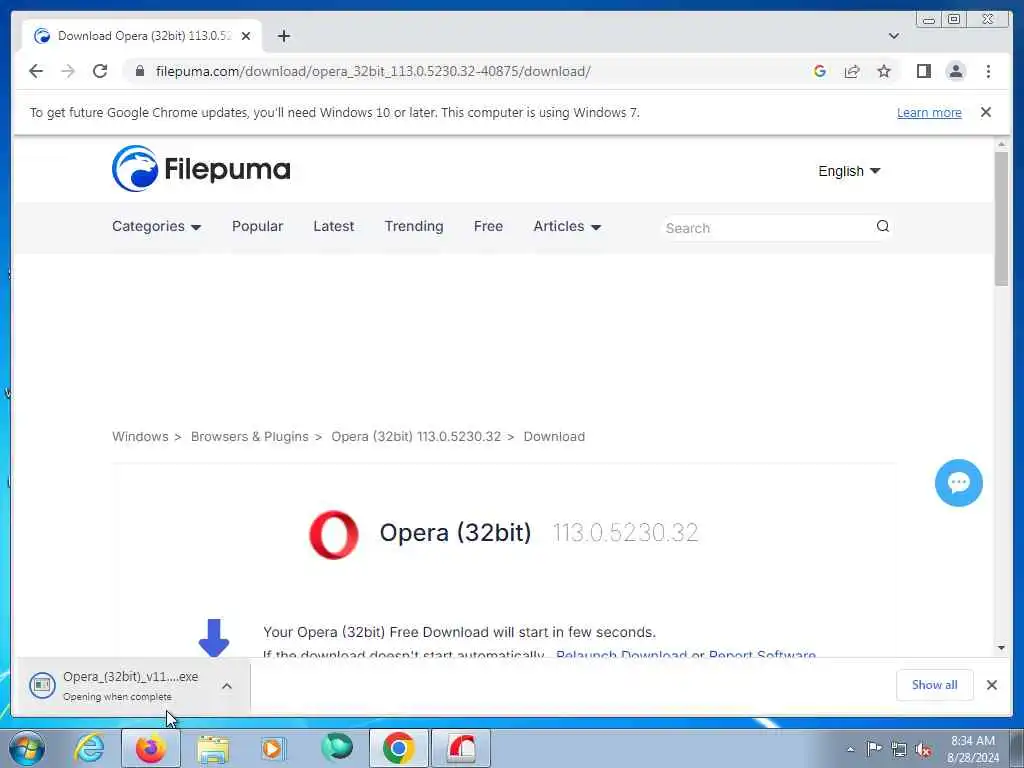Open the red-arc app in taskbar
The height and width of the screenshot is (768, 1024).
tap(461, 748)
